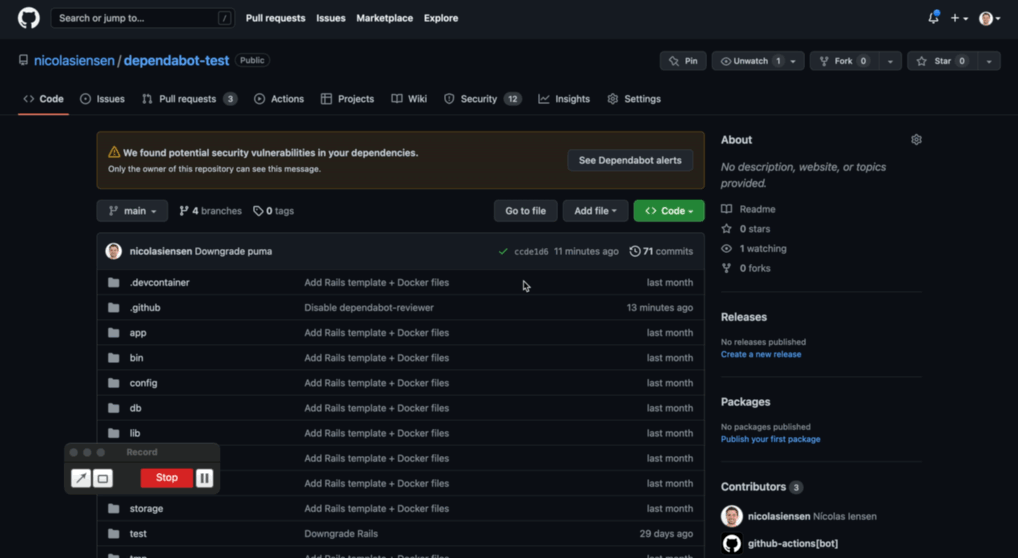View the 71 commits history
1018x558 pixels.
click(661, 251)
